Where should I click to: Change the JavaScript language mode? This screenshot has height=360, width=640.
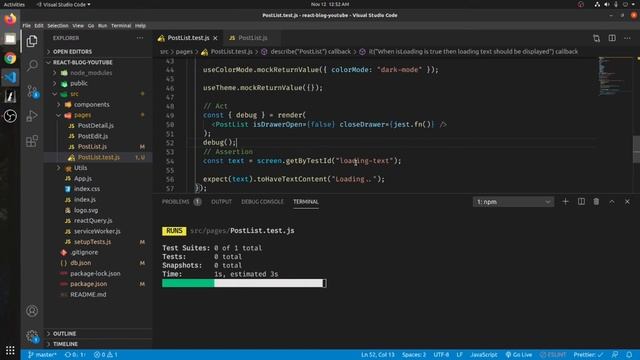tap(484, 355)
